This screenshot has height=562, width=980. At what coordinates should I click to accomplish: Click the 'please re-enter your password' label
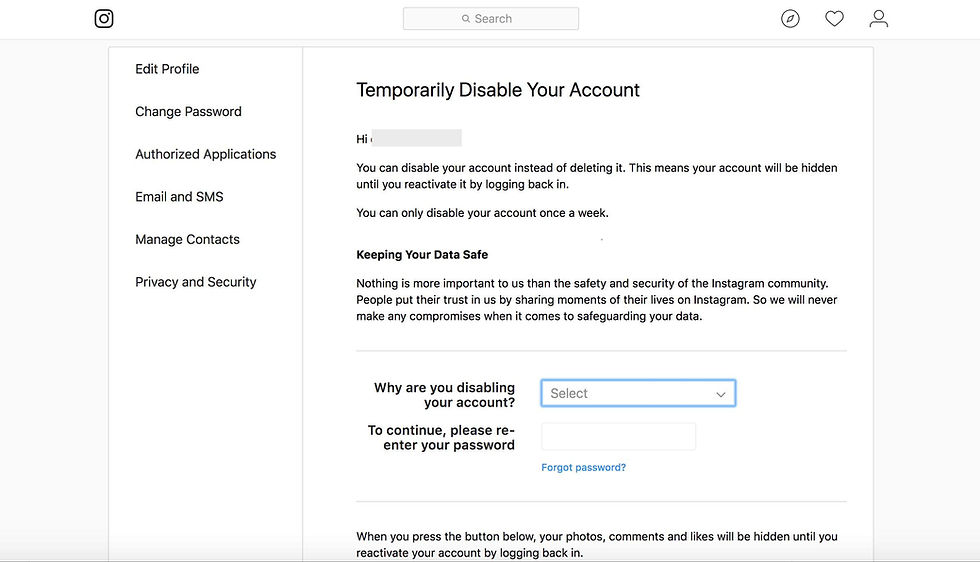pyautogui.click(x=441, y=438)
